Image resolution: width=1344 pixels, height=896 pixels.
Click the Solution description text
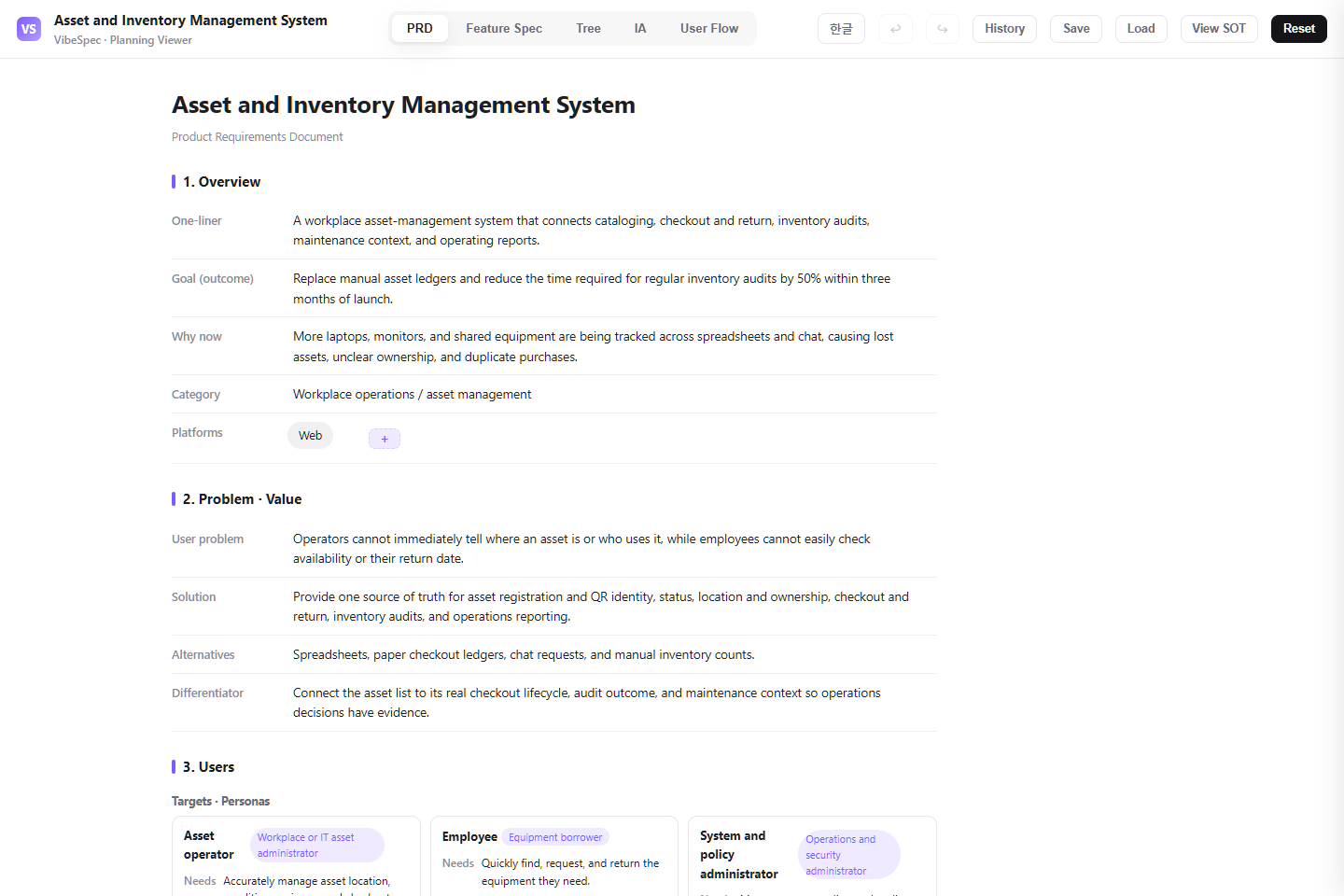click(x=601, y=607)
